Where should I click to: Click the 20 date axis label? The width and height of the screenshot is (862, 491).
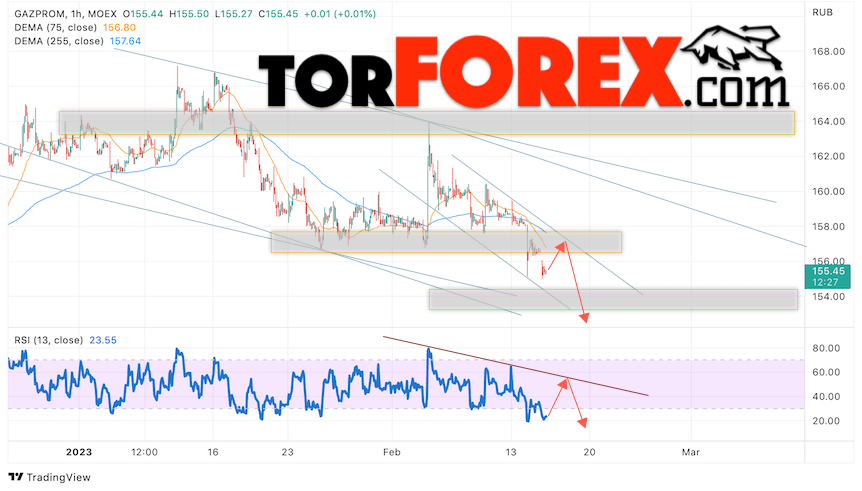point(589,453)
